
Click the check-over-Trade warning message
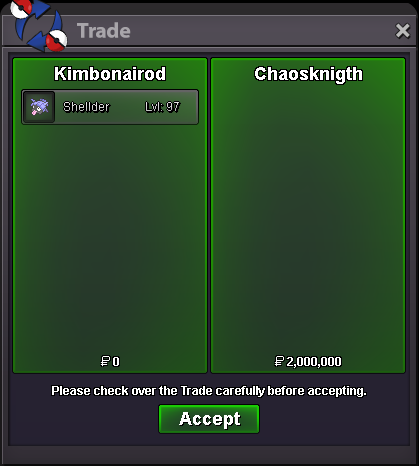click(209, 391)
